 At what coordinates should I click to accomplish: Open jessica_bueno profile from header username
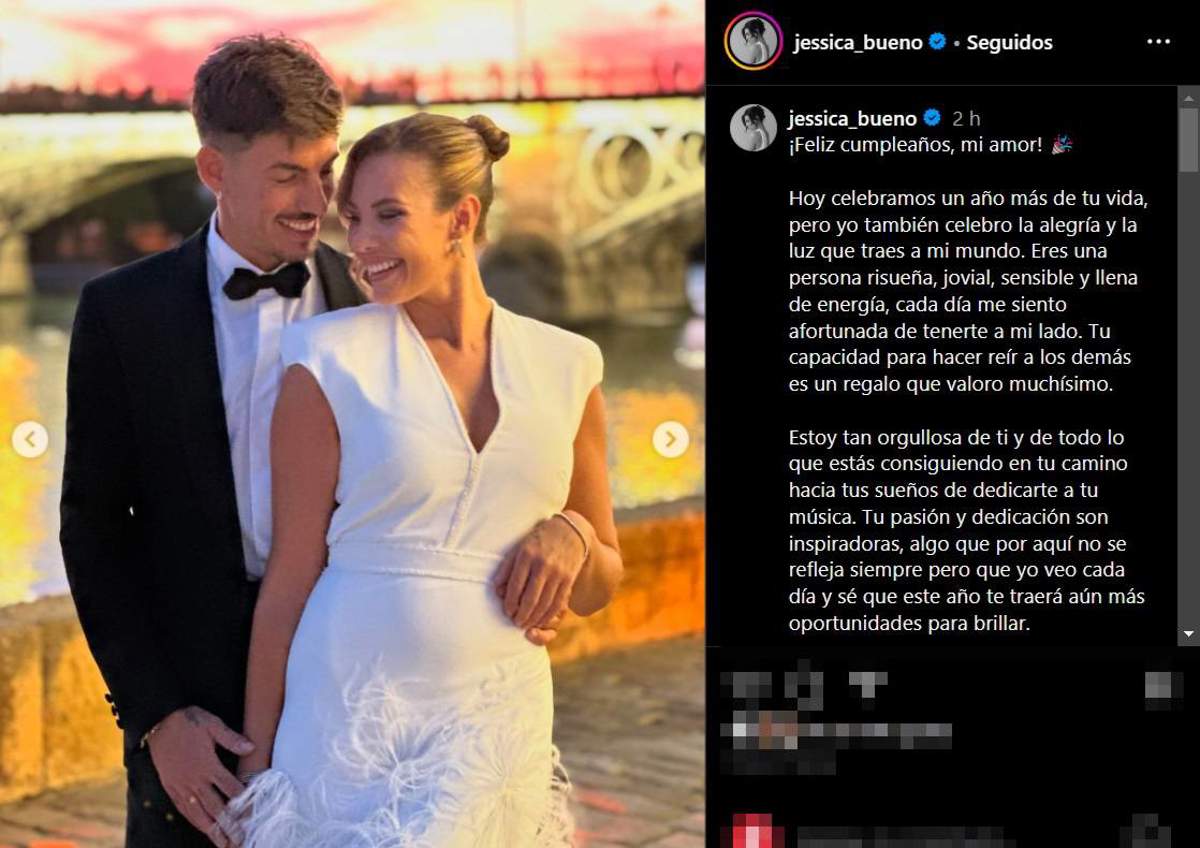click(858, 42)
